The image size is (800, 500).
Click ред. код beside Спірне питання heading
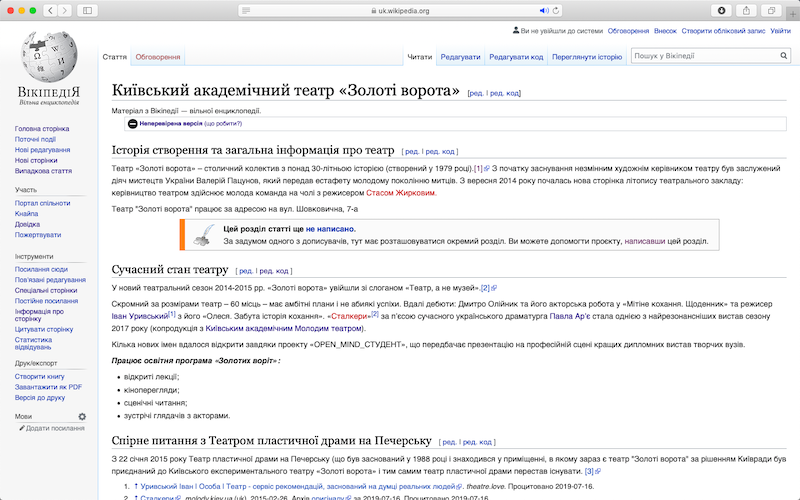477,442
